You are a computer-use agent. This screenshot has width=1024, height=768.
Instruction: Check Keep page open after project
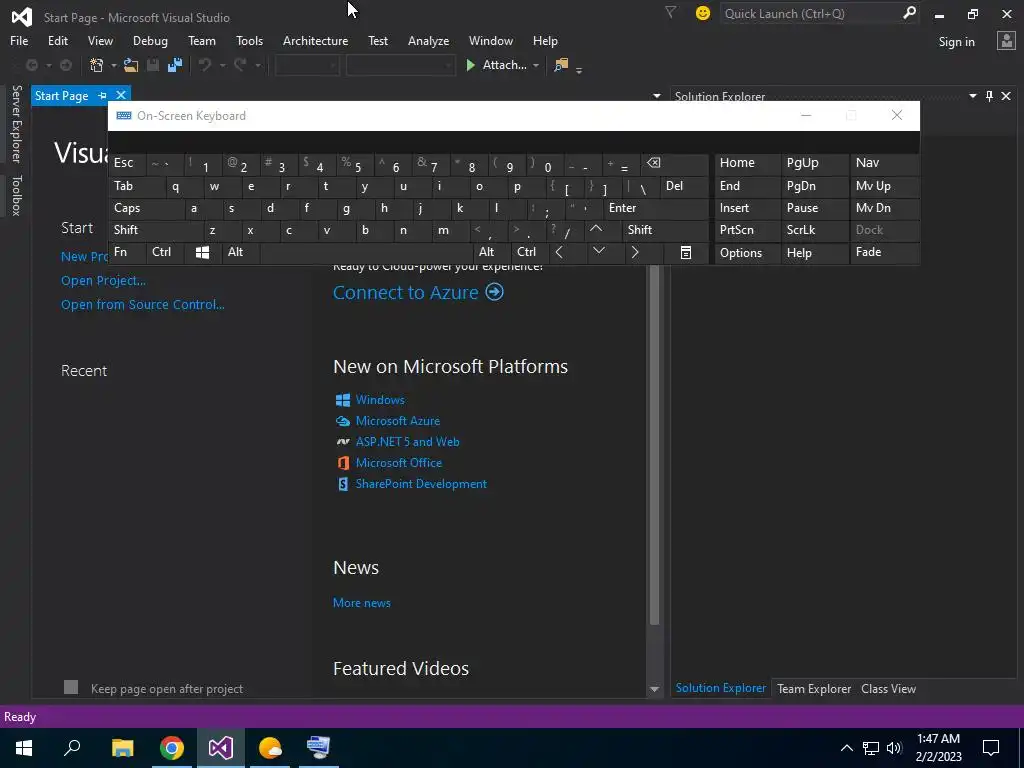click(71, 687)
